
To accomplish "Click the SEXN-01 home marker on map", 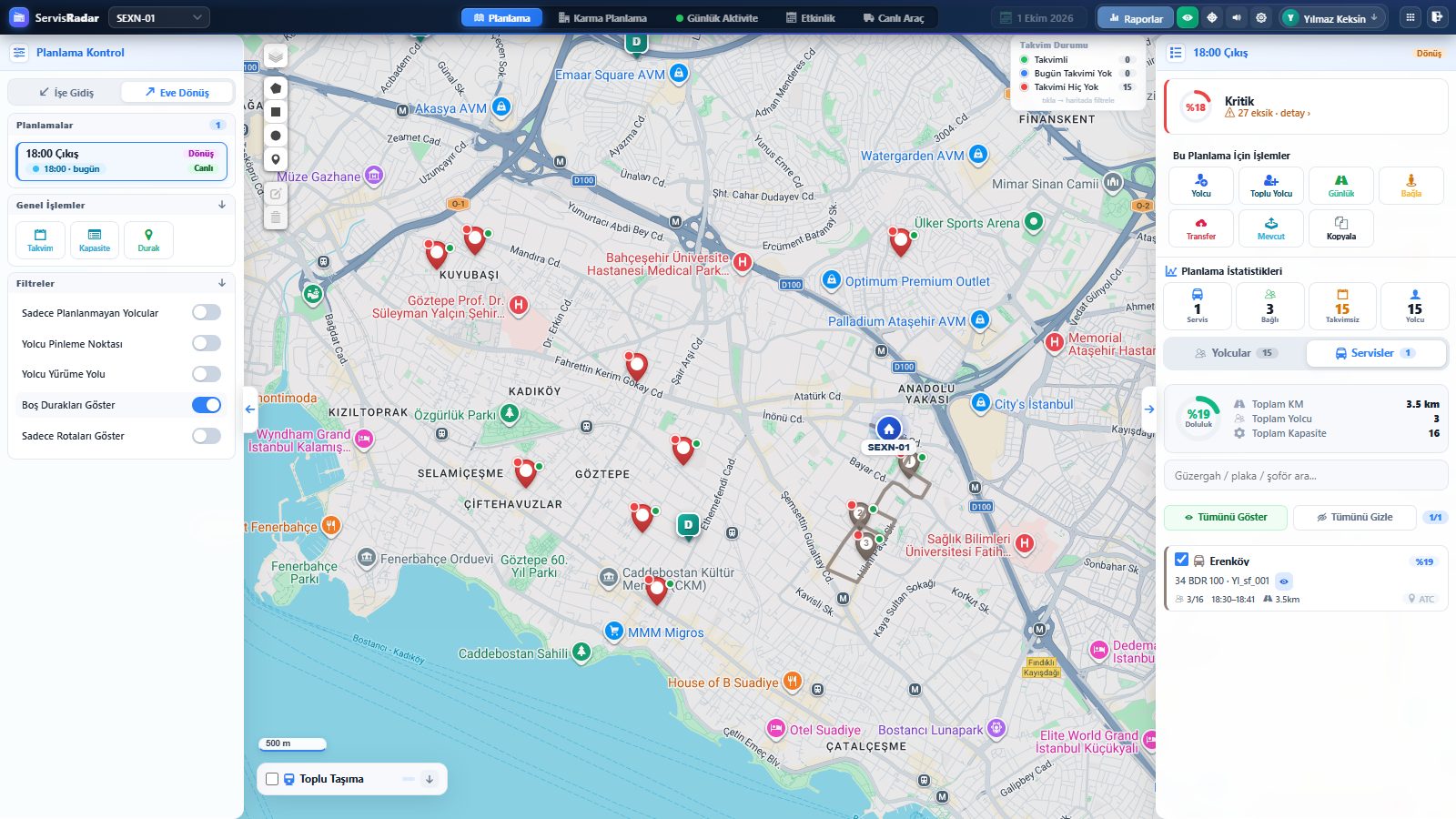I will click(x=889, y=429).
